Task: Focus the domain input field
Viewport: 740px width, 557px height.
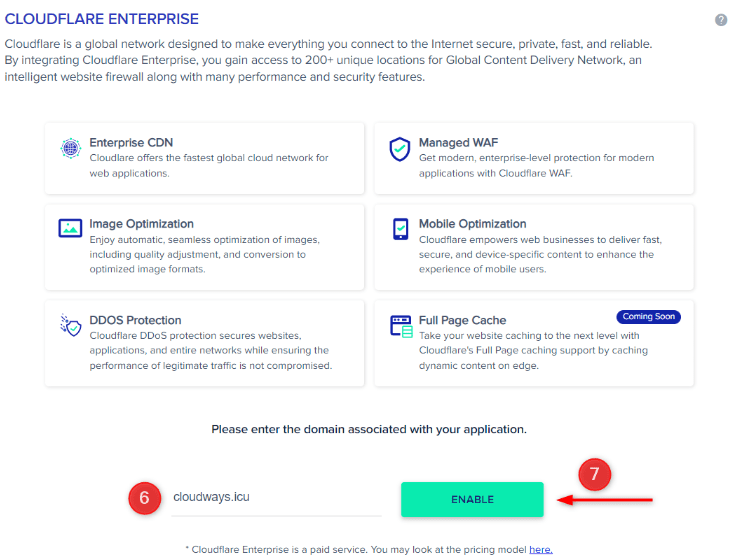Action: (275, 498)
